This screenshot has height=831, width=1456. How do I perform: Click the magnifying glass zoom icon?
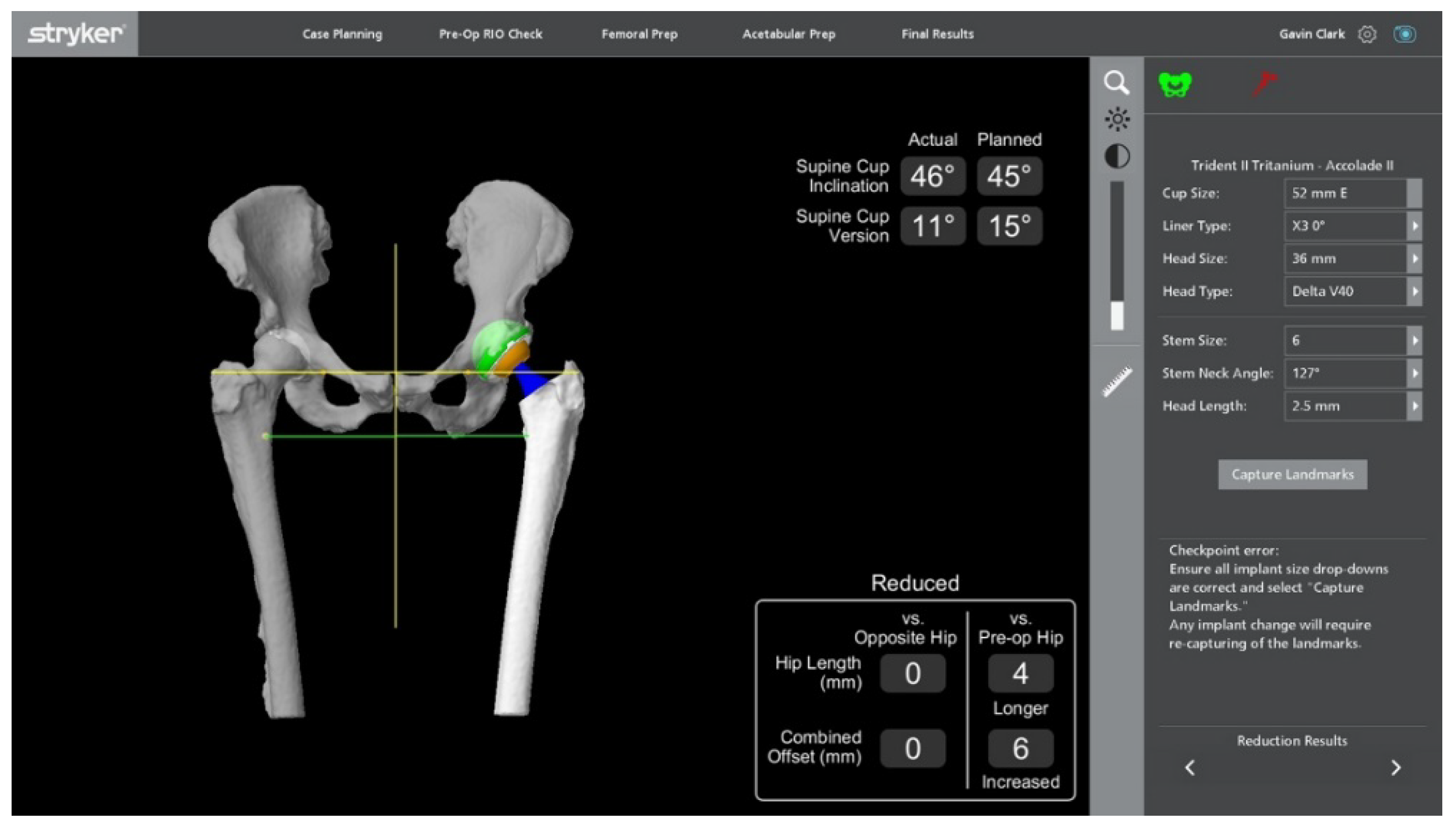coord(1116,83)
